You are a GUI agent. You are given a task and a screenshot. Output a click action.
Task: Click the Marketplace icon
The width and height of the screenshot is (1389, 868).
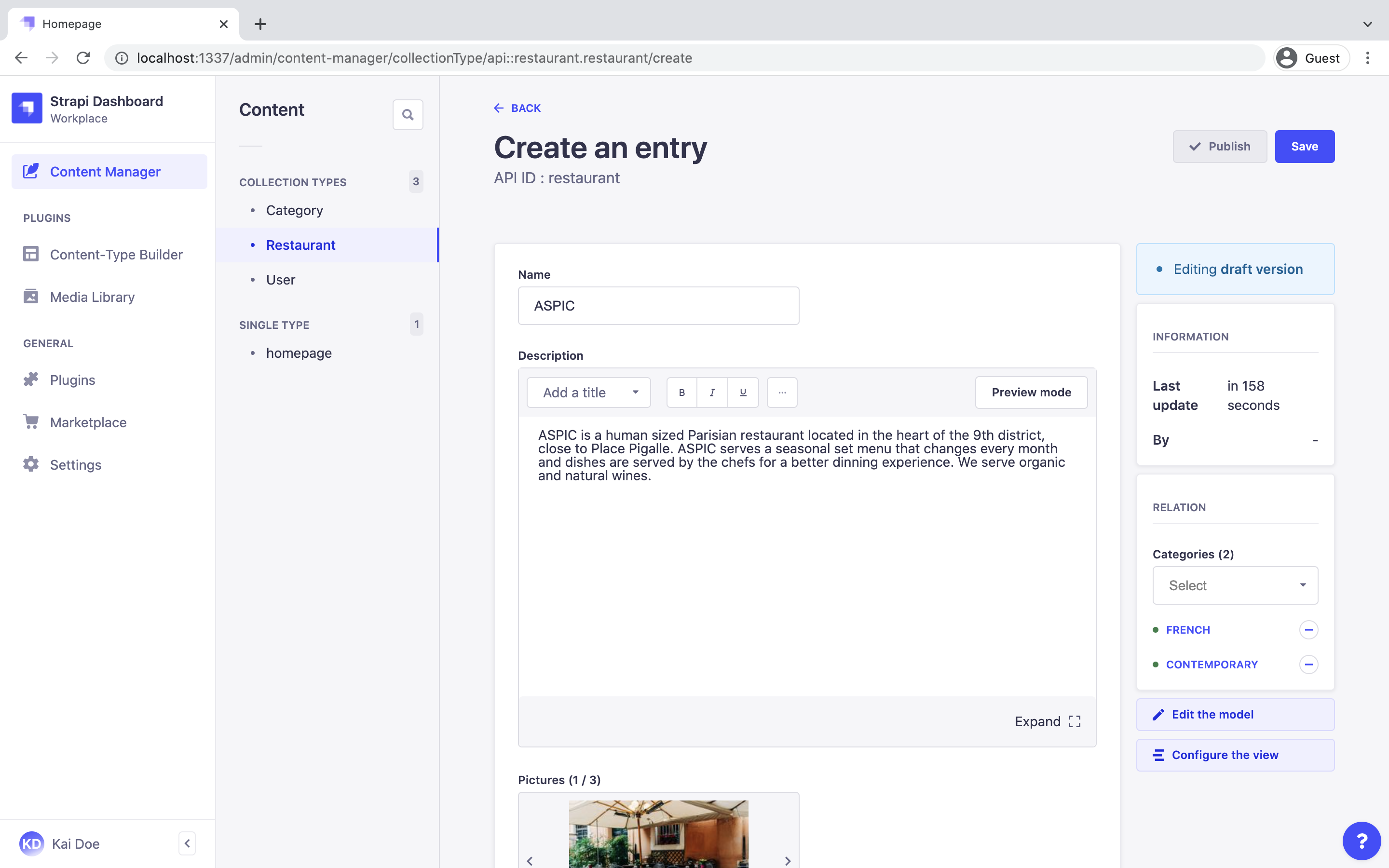31,421
